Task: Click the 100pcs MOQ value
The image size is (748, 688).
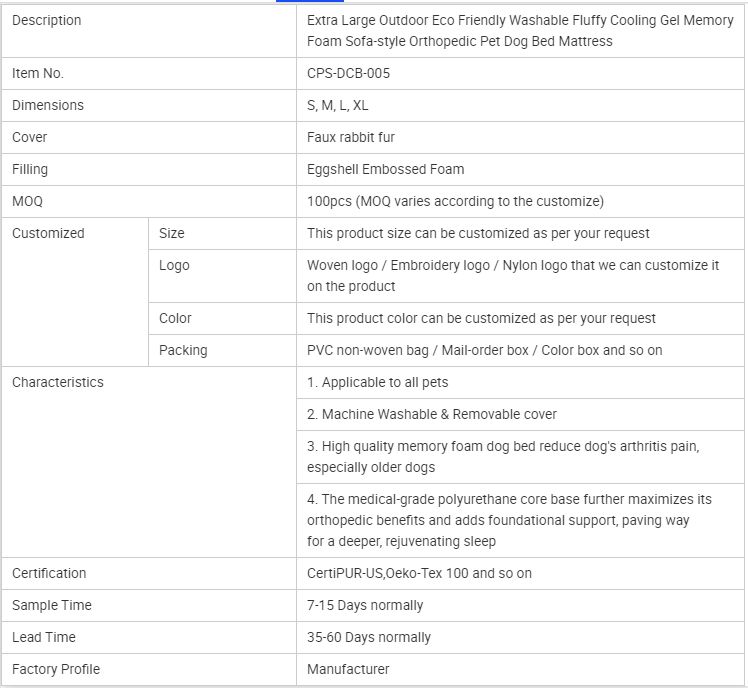Action: [x=455, y=201]
